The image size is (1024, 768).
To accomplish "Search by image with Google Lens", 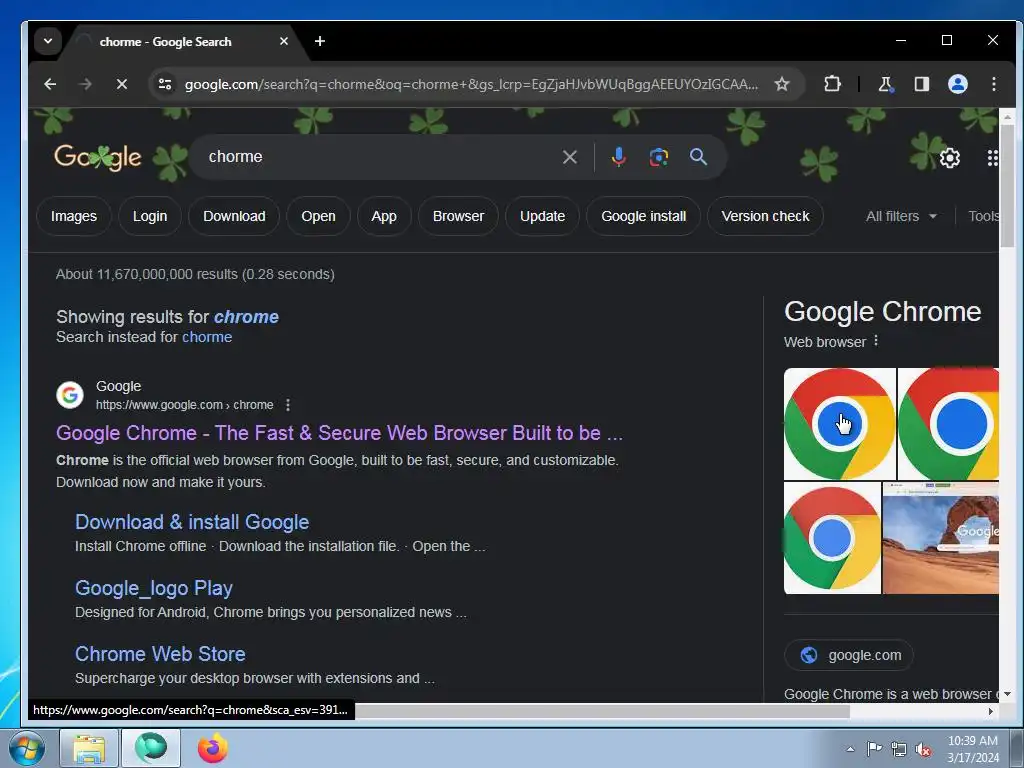I will click(x=658, y=157).
